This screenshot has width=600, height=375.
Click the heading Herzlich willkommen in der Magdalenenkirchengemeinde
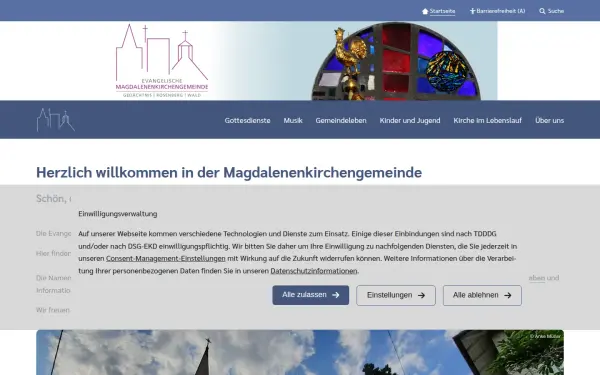pos(229,173)
